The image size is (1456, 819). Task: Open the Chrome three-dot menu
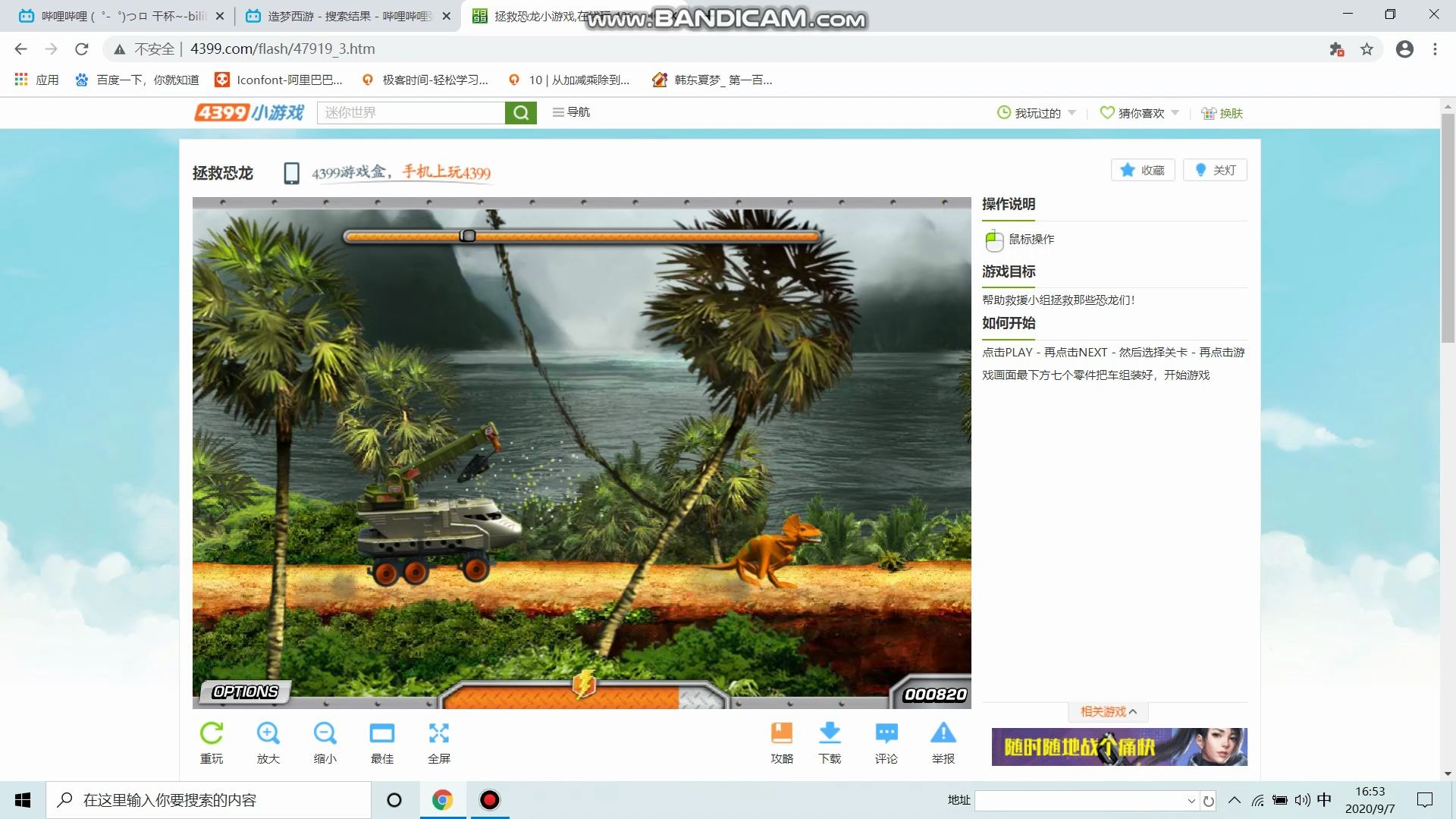pos(1435,49)
